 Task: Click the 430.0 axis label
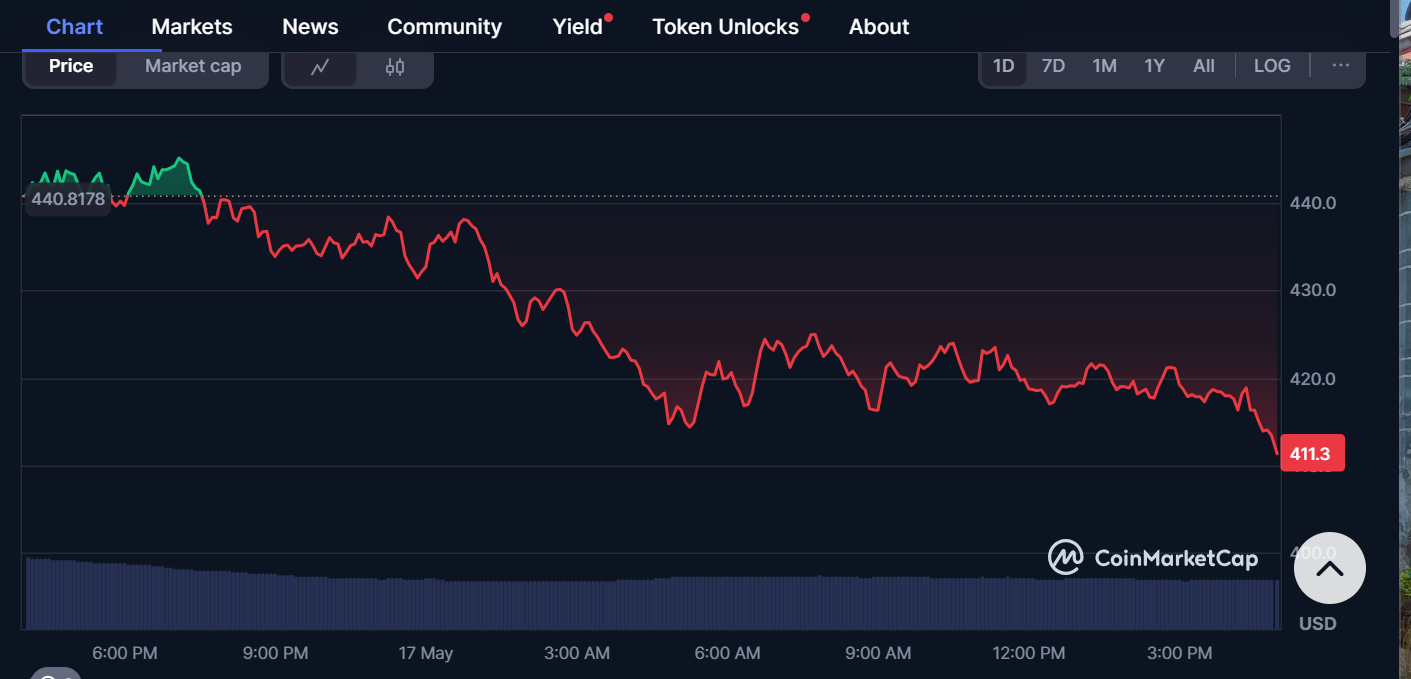coord(1312,290)
